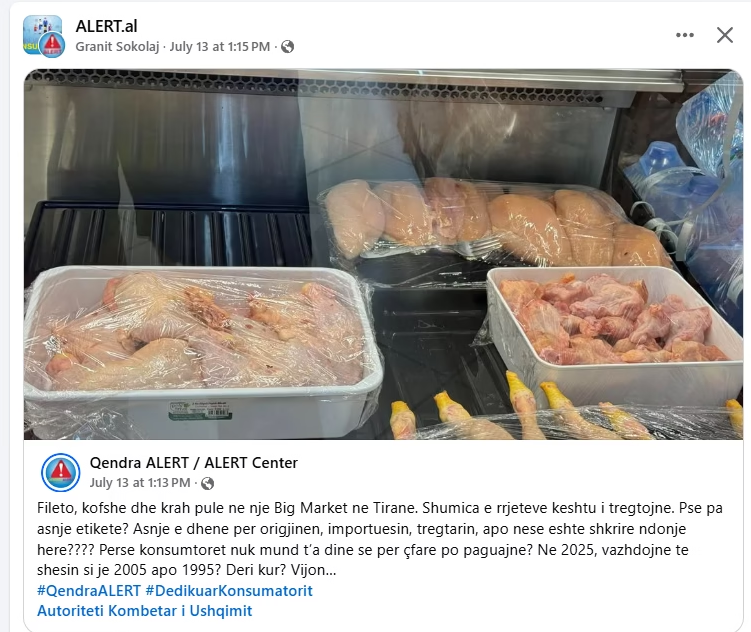Dismiss the post with the X icon
The image size is (751, 632).
tap(725, 35)
